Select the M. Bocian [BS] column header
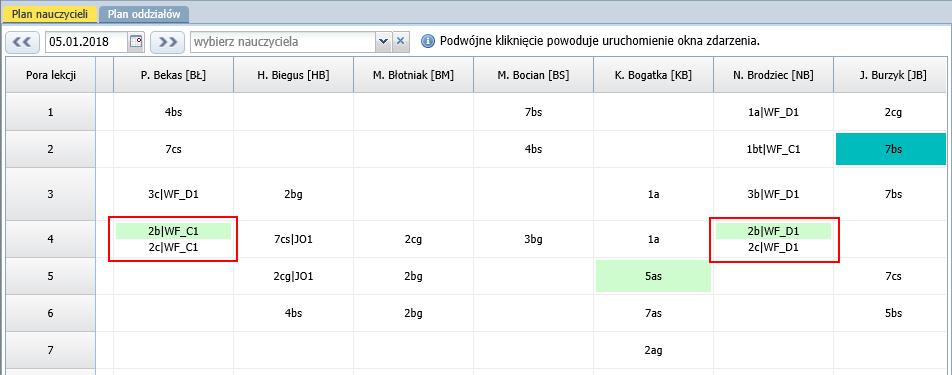 tap(533, 75)
